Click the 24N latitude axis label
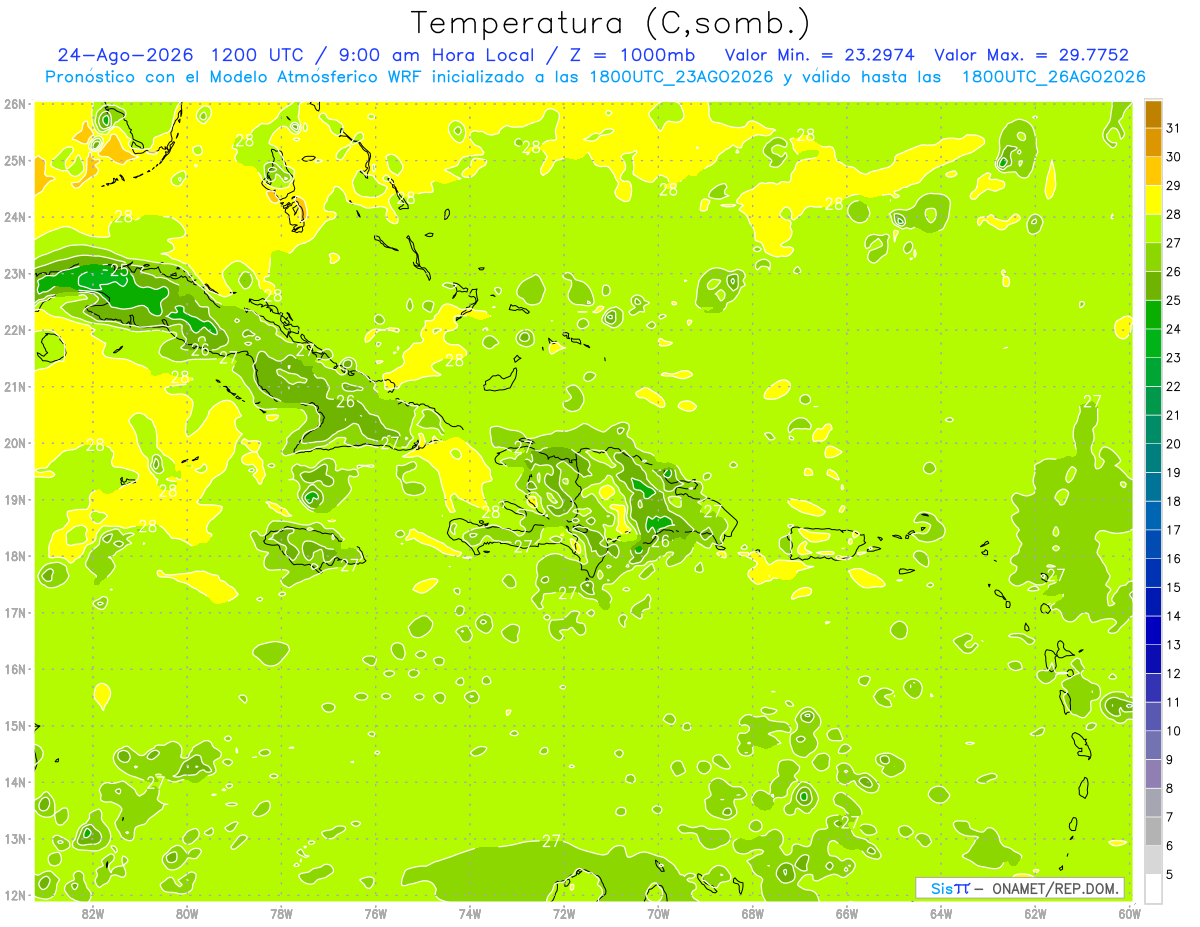1200x927 pixels. click(15, 217)
